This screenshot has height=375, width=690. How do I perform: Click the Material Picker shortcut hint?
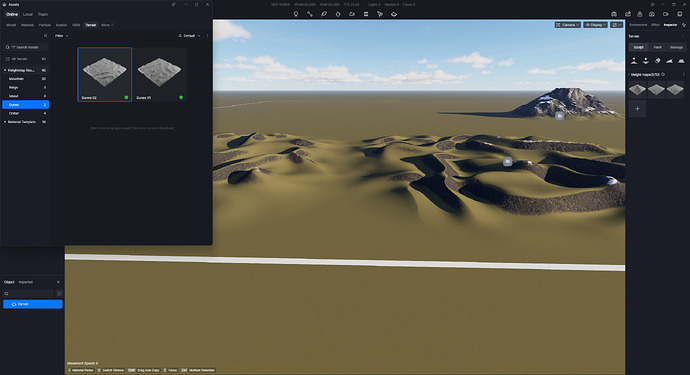(81, 370)
